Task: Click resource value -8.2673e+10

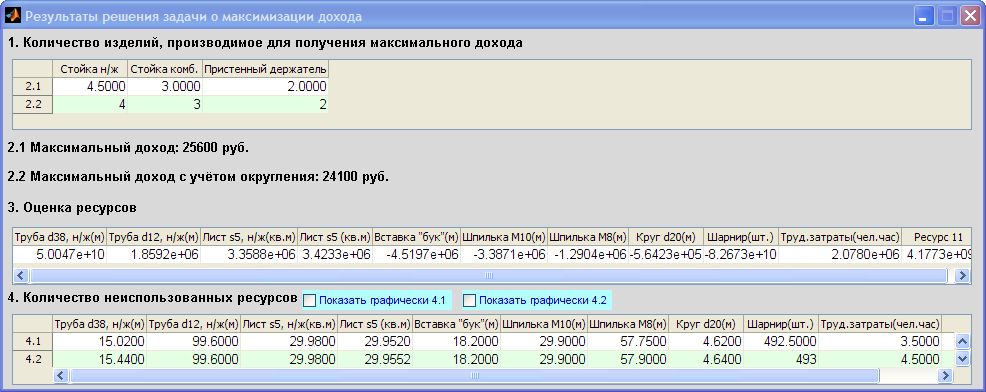Action: [741, 254]
